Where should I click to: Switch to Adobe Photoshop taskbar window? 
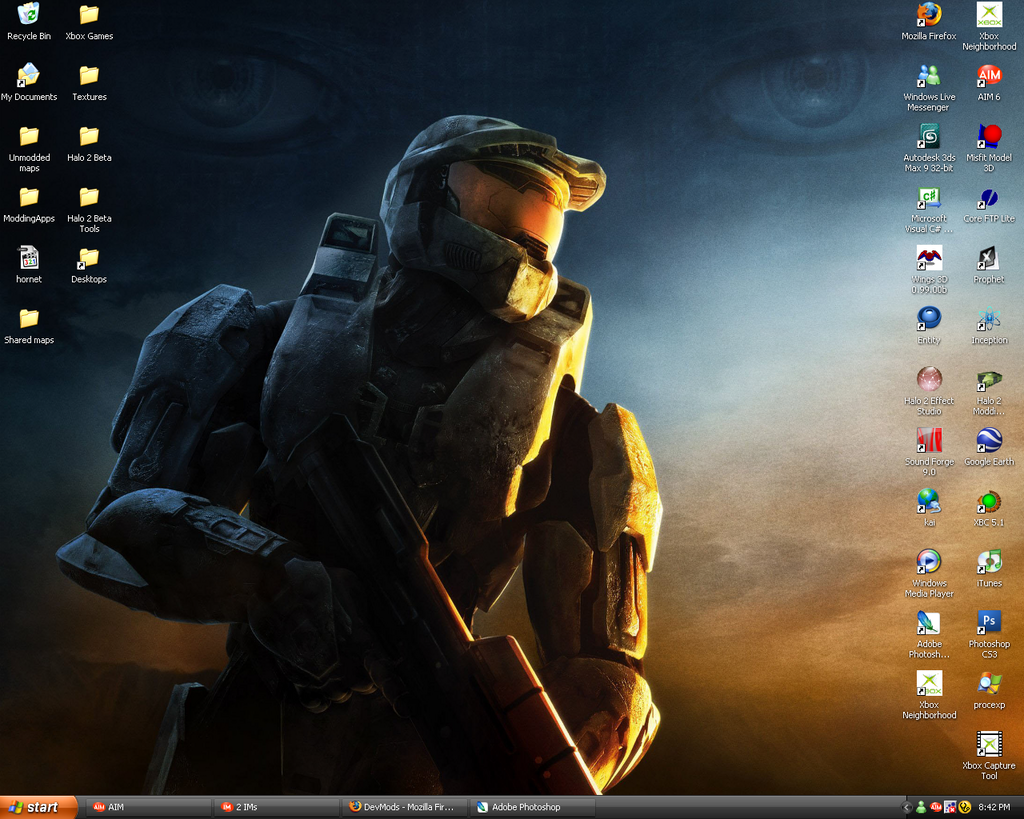pos(533,807)
